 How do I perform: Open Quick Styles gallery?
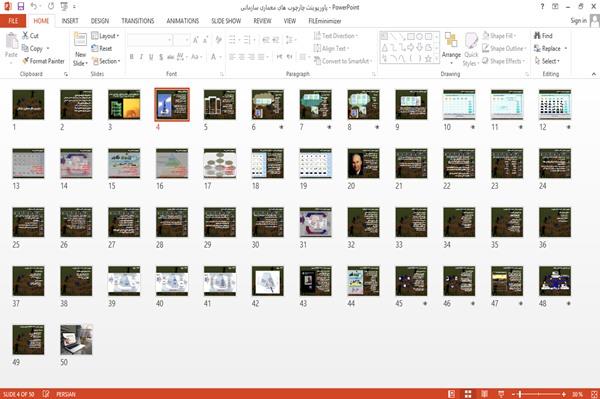point(471,50)
